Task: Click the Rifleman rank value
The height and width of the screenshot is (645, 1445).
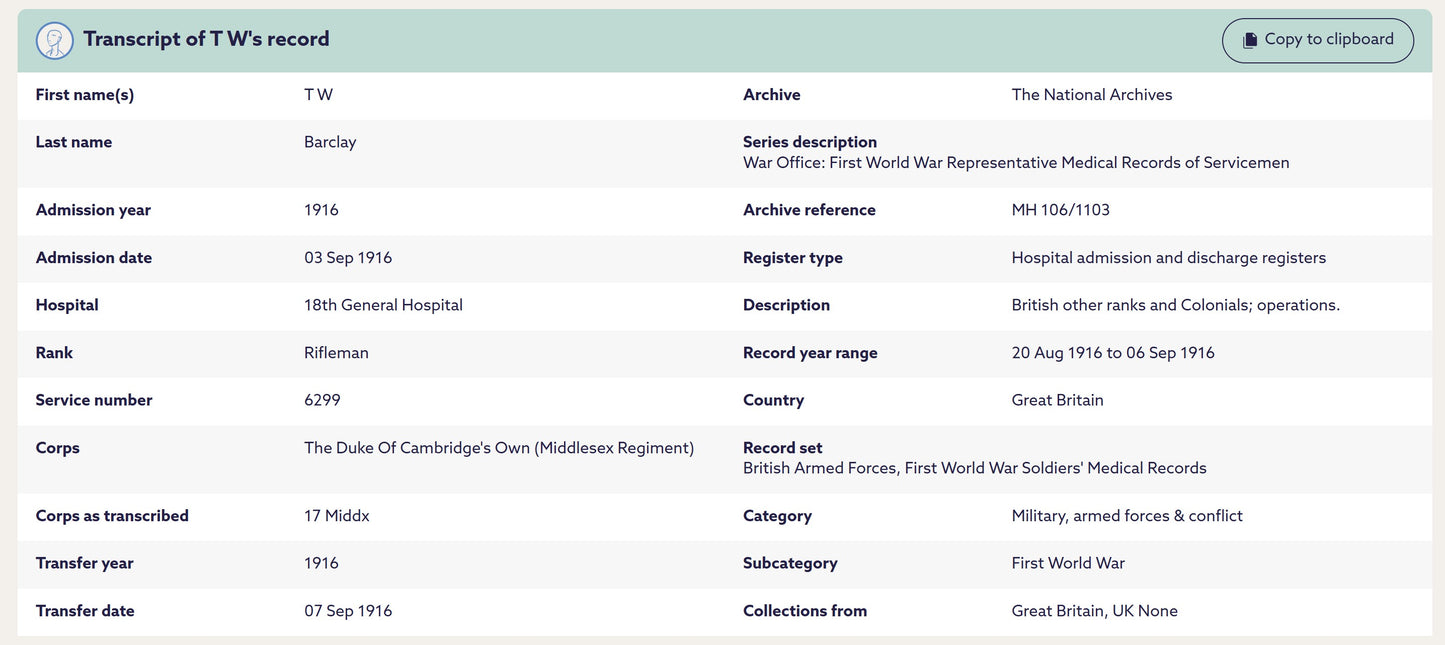Action: (x=336, y=353)
